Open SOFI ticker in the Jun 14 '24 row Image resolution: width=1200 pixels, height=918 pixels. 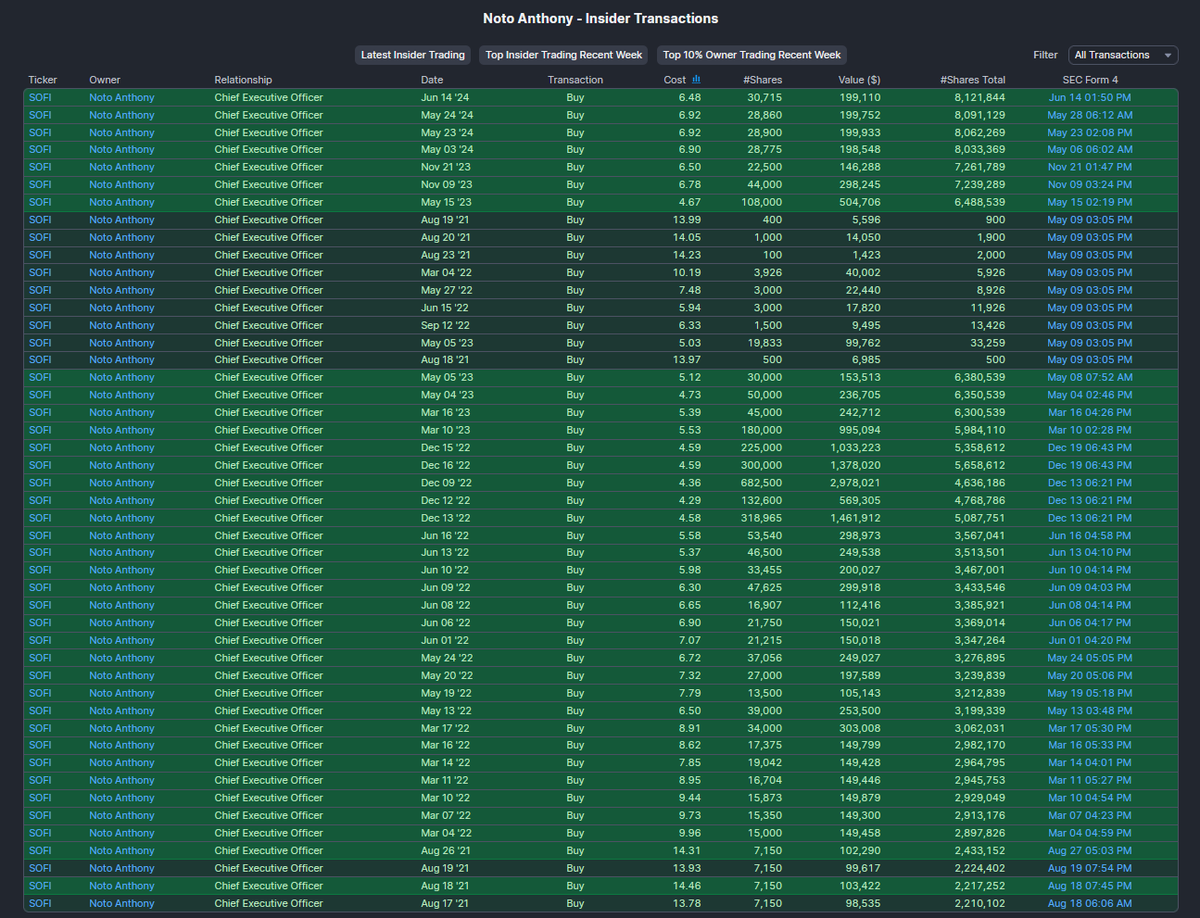(x=40, y=97)
